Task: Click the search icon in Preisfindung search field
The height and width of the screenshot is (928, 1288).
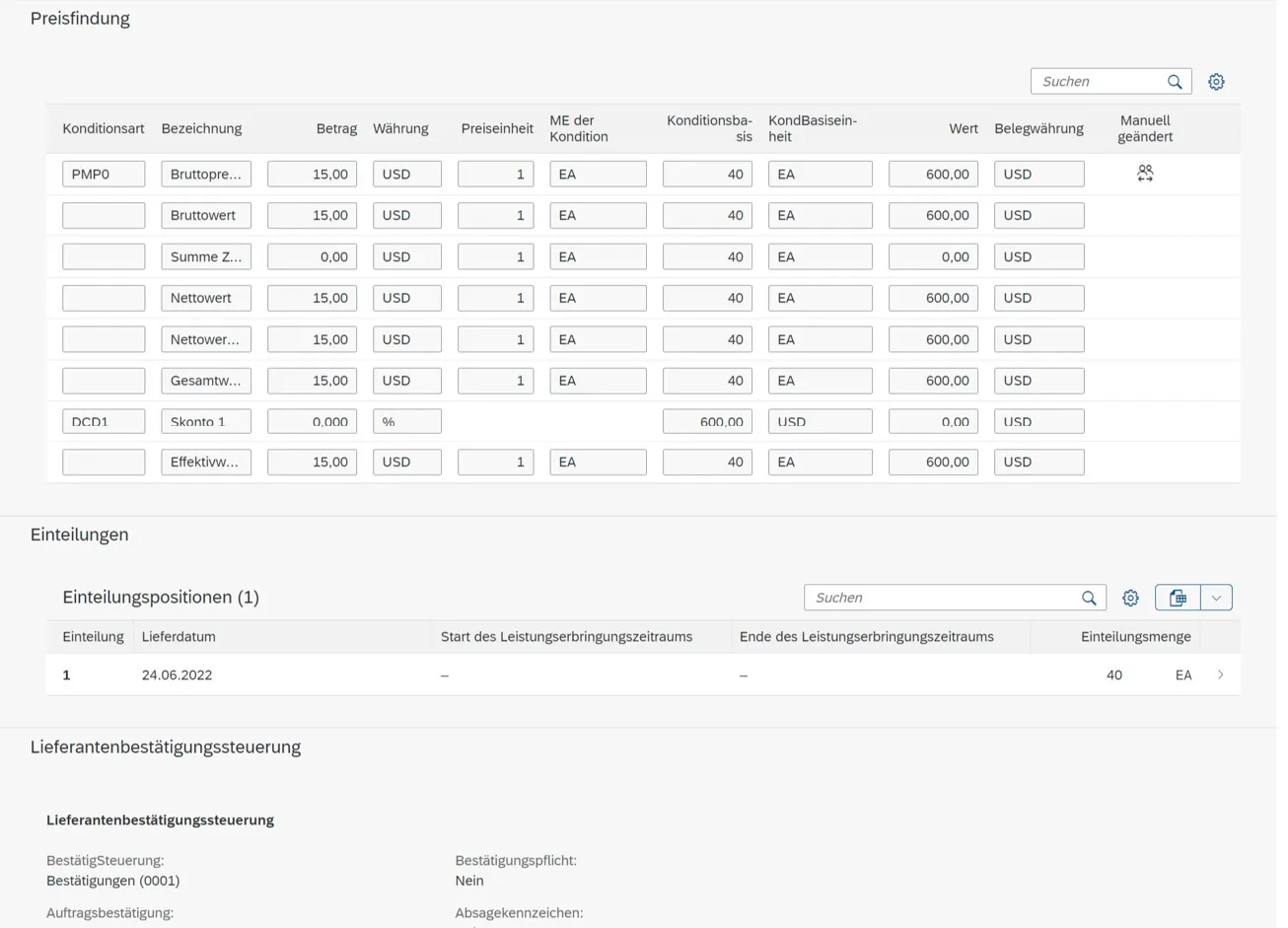Action: [x=1174, y=82]
